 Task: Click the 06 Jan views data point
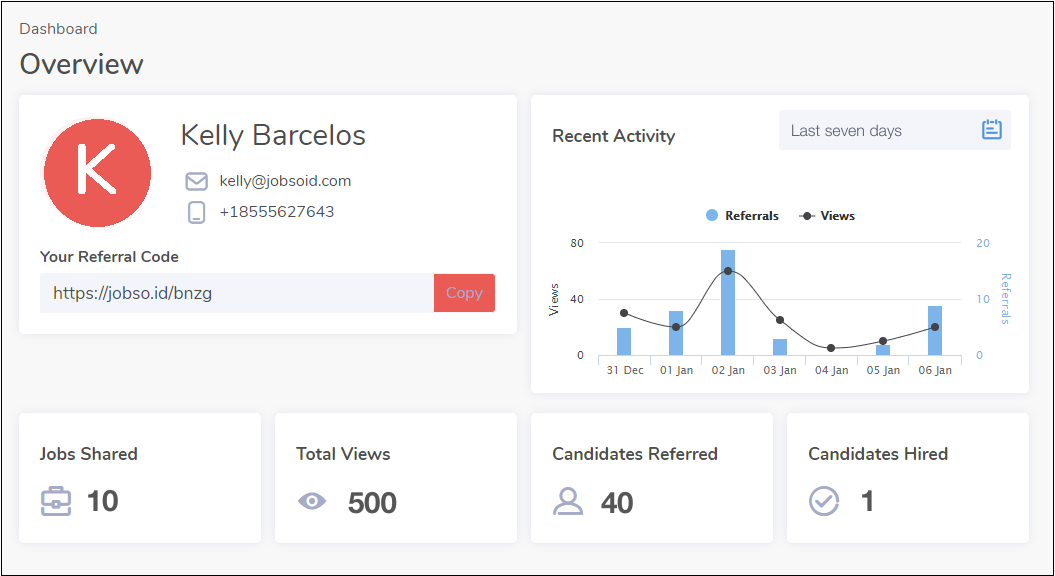point(935,327)
